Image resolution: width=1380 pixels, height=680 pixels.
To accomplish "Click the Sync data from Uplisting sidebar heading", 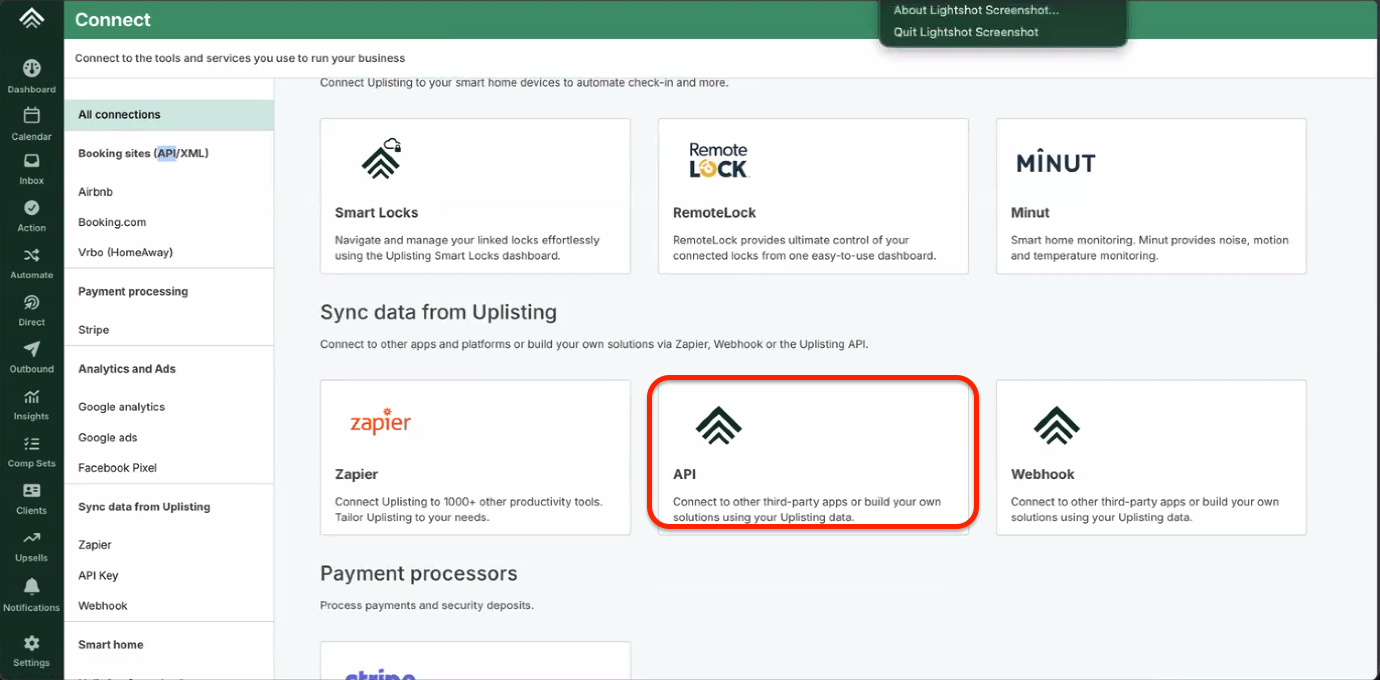I will (x=144, y=507).
